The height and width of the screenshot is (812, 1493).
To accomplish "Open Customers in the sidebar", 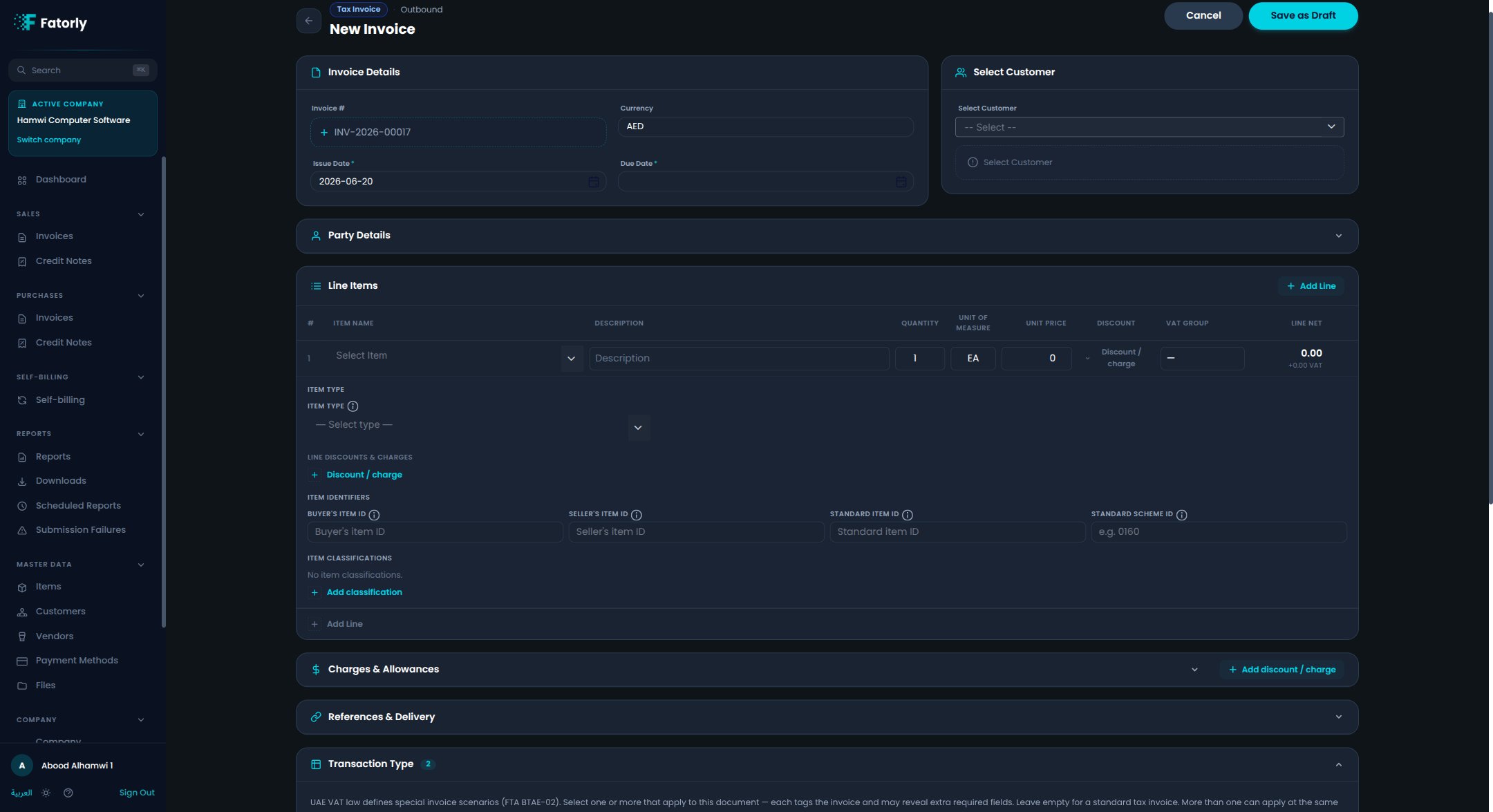I will pos(60,612).
